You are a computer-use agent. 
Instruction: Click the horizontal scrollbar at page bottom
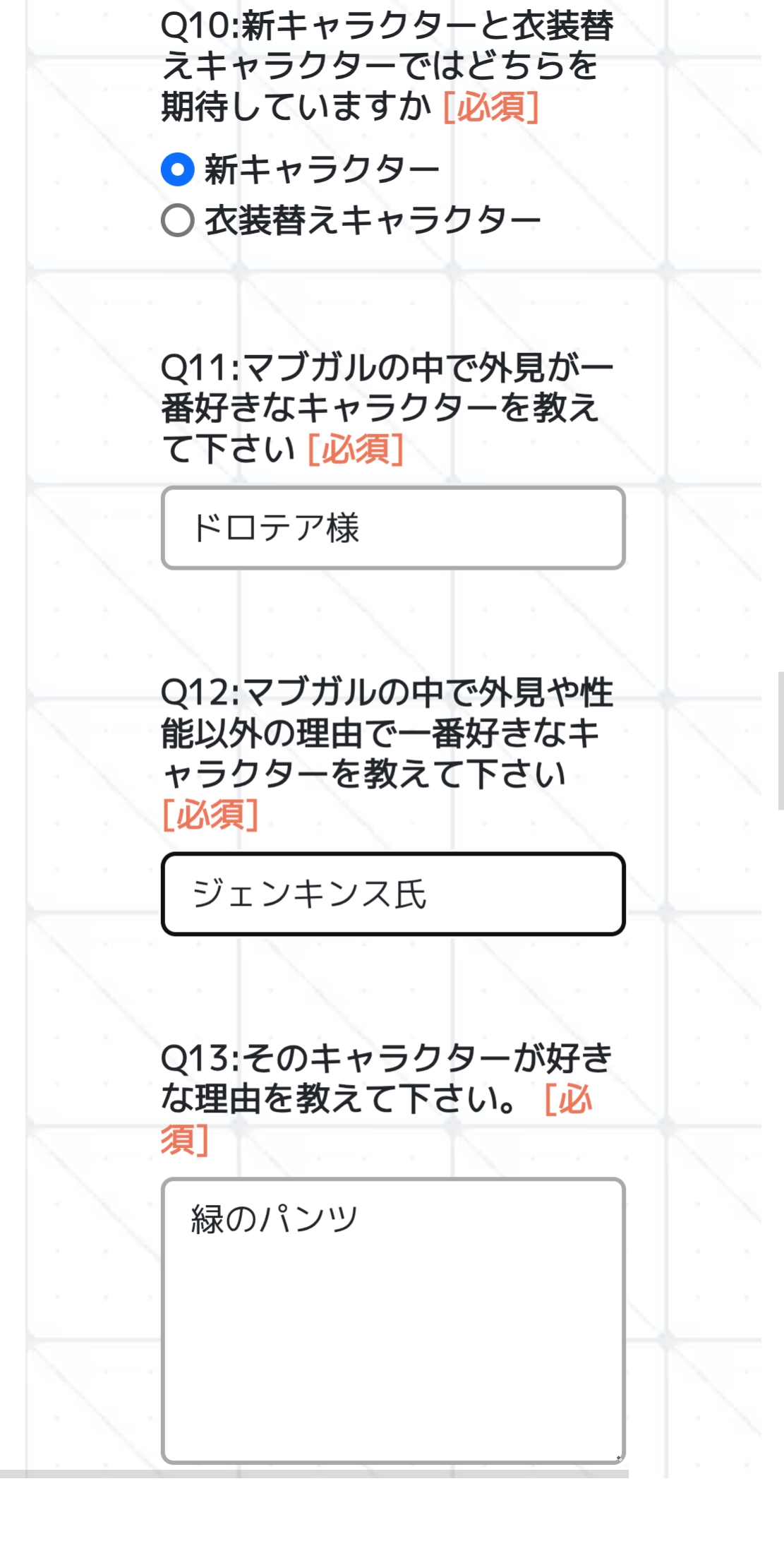point(314,1474)
